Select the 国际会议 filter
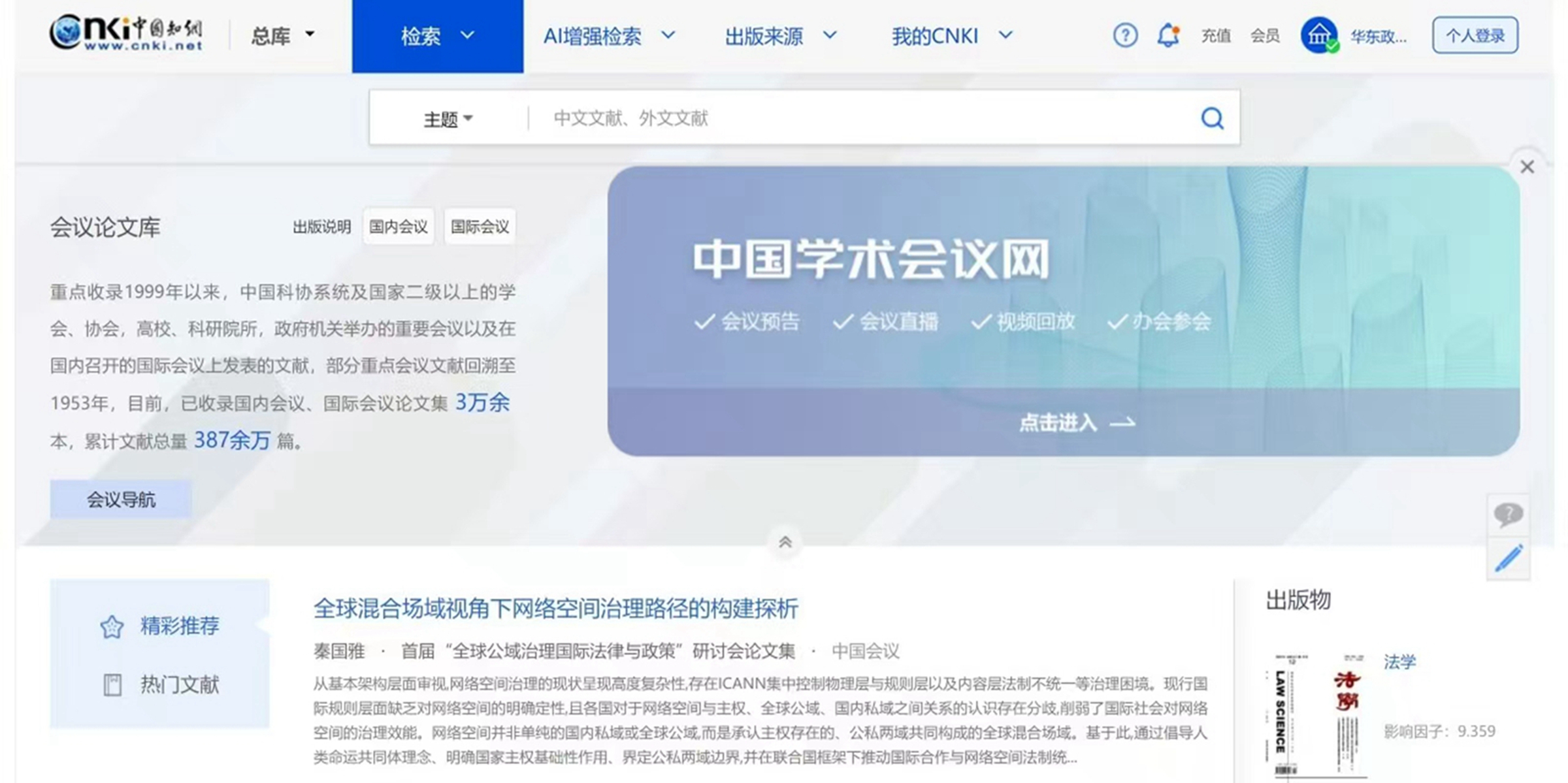The width and height of the screenshot is (1568, 783). pyautogui.click(x=480, y=227)
